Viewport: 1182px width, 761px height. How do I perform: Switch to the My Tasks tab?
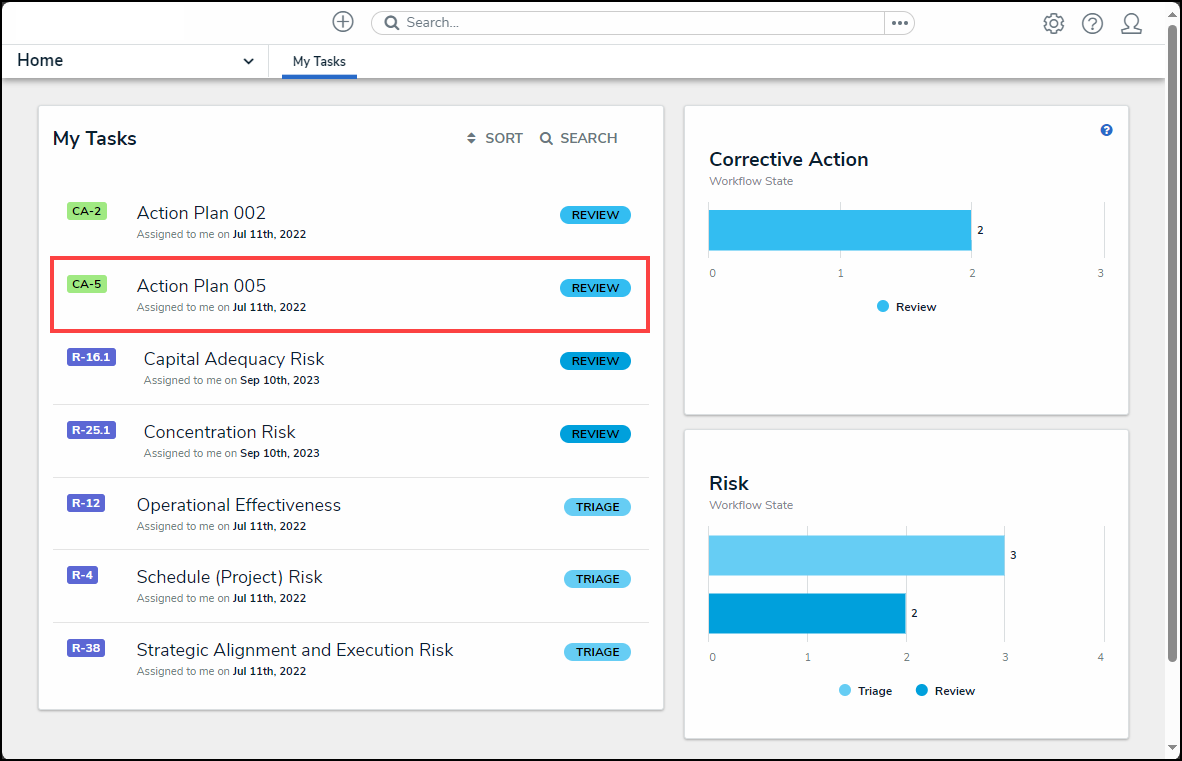[319, 62]
